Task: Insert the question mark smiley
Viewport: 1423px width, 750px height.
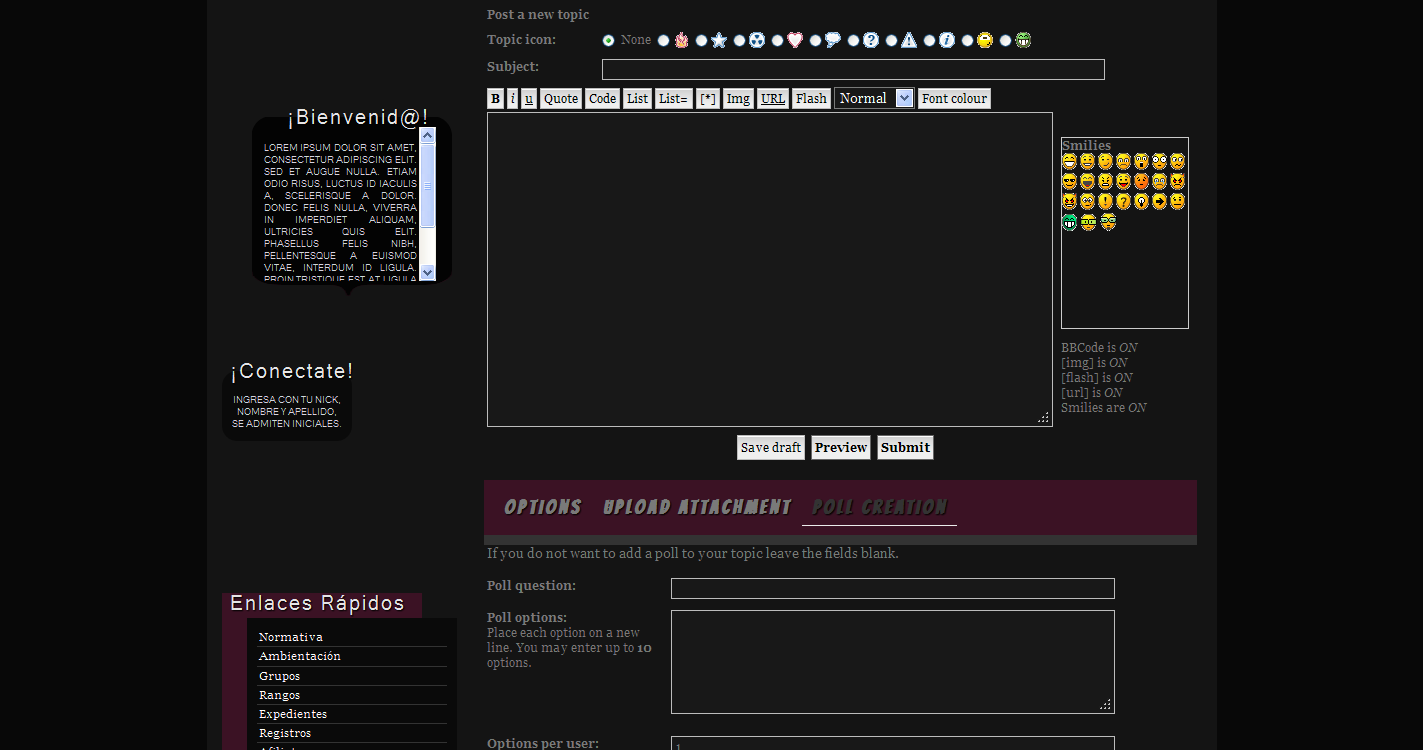Action: (x=1123, y=201)
